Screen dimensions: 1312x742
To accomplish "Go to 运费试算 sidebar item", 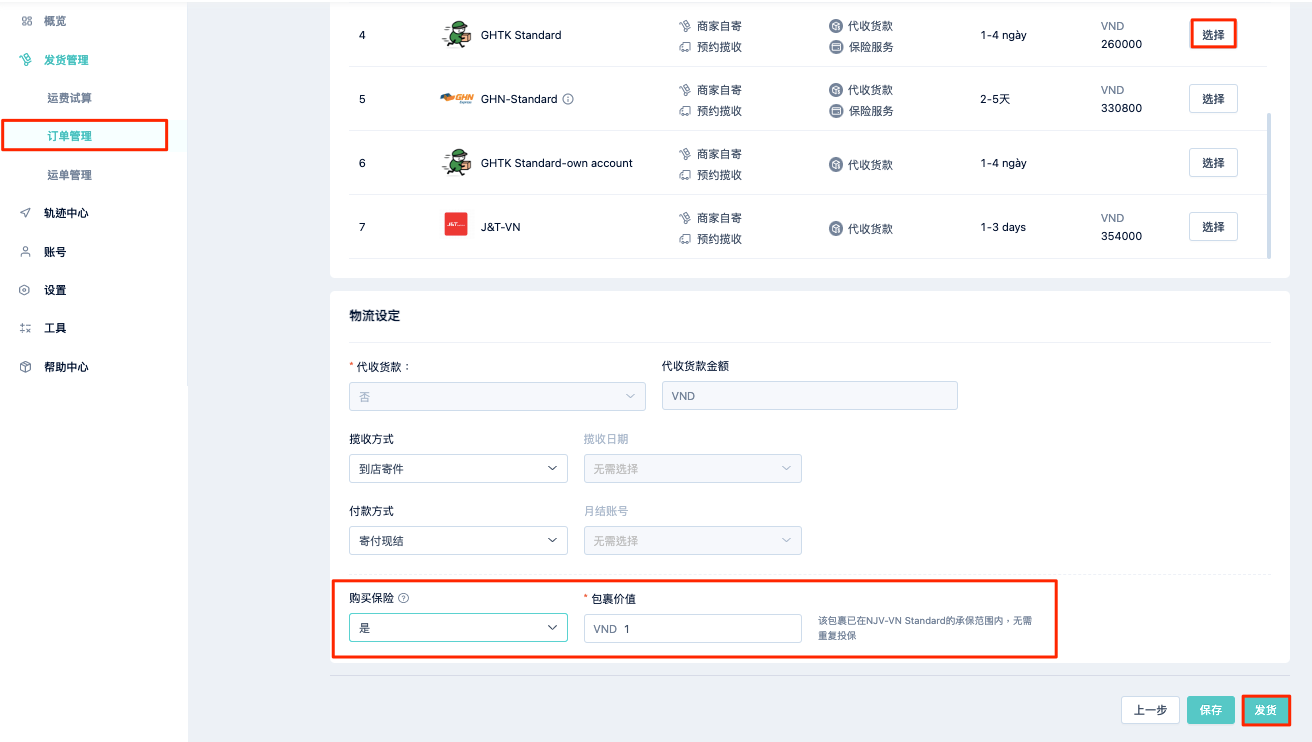I will tap(70, 98).
